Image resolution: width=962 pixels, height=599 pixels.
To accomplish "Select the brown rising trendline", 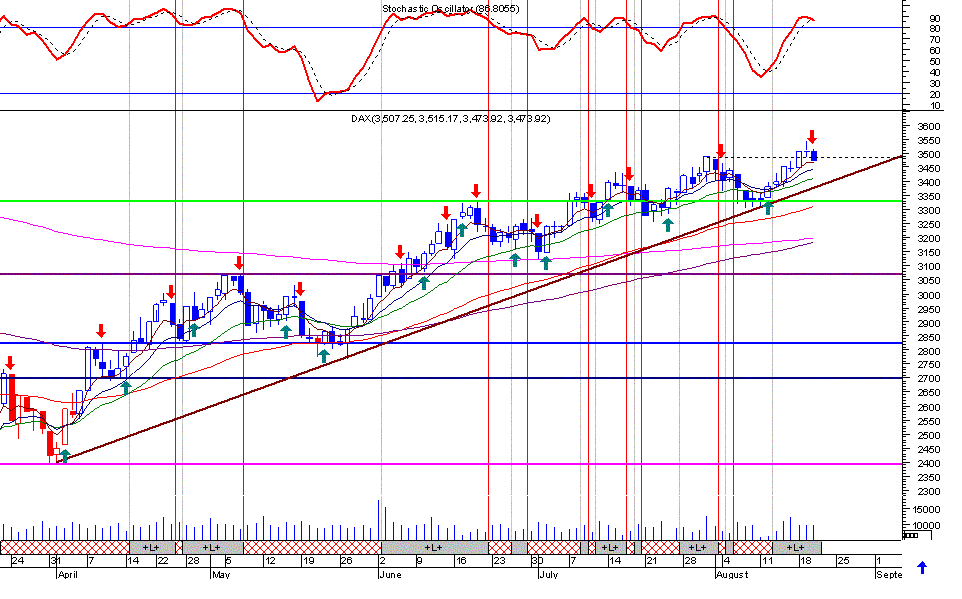I will pos(479,309).
